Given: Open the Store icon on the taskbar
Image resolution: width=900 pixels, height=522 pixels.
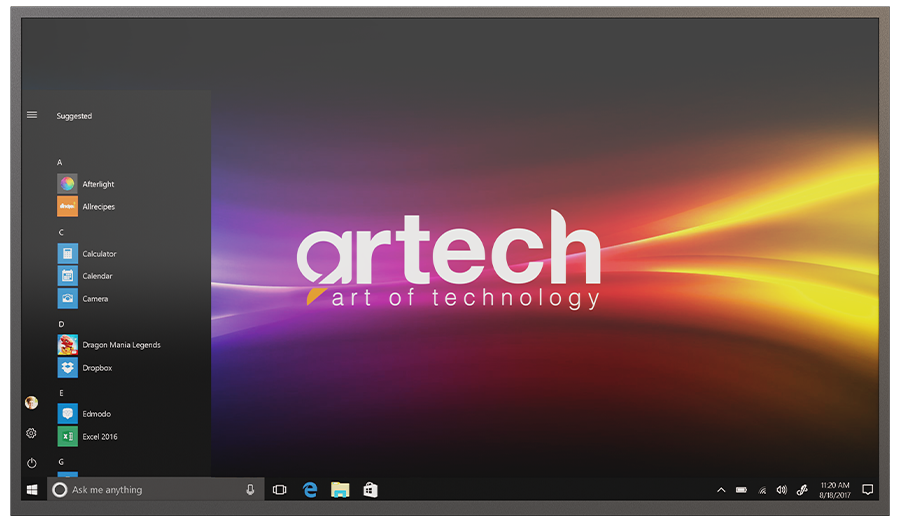Looking at the screenshot, I should [370, 489].
